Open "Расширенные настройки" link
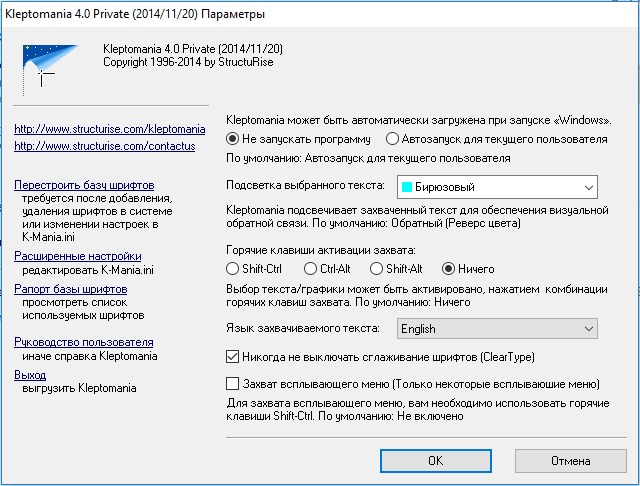This screenshot has width=640, height=486. click(77, 256)
